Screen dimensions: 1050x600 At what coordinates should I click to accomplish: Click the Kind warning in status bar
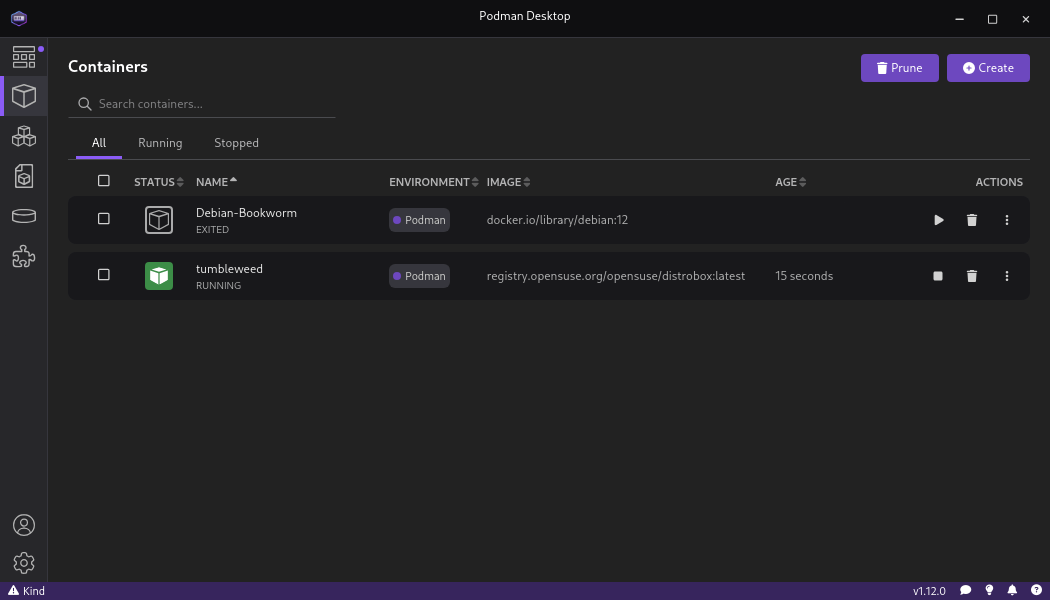(x=27, y=591)
